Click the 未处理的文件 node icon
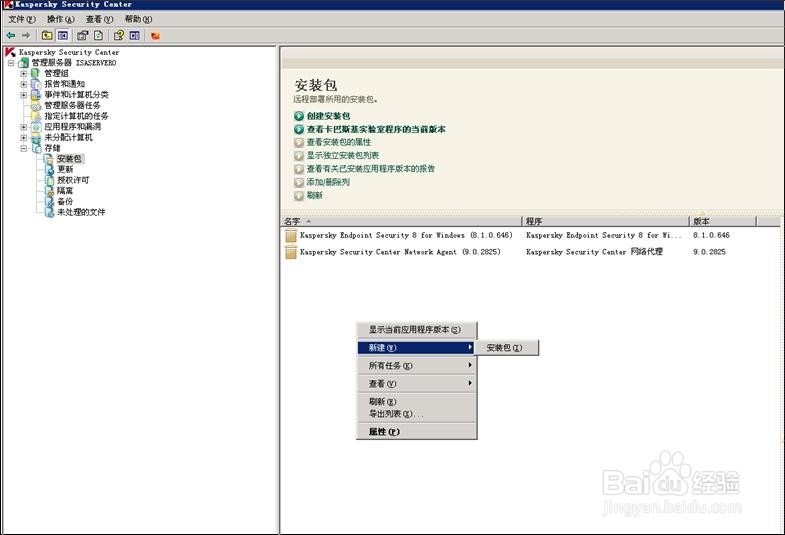 [49, 212]
